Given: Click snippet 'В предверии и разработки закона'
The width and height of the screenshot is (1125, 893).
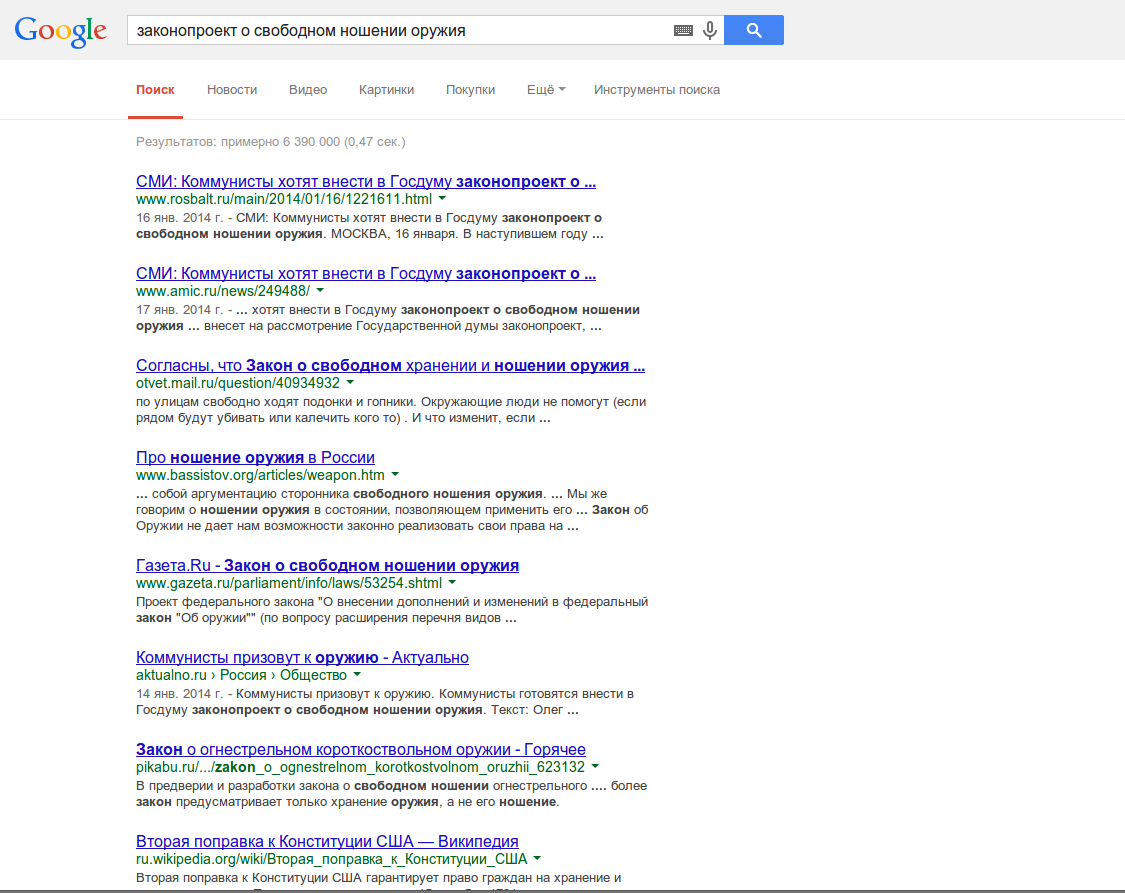Looking at the screenshot, I should (391, 793).
